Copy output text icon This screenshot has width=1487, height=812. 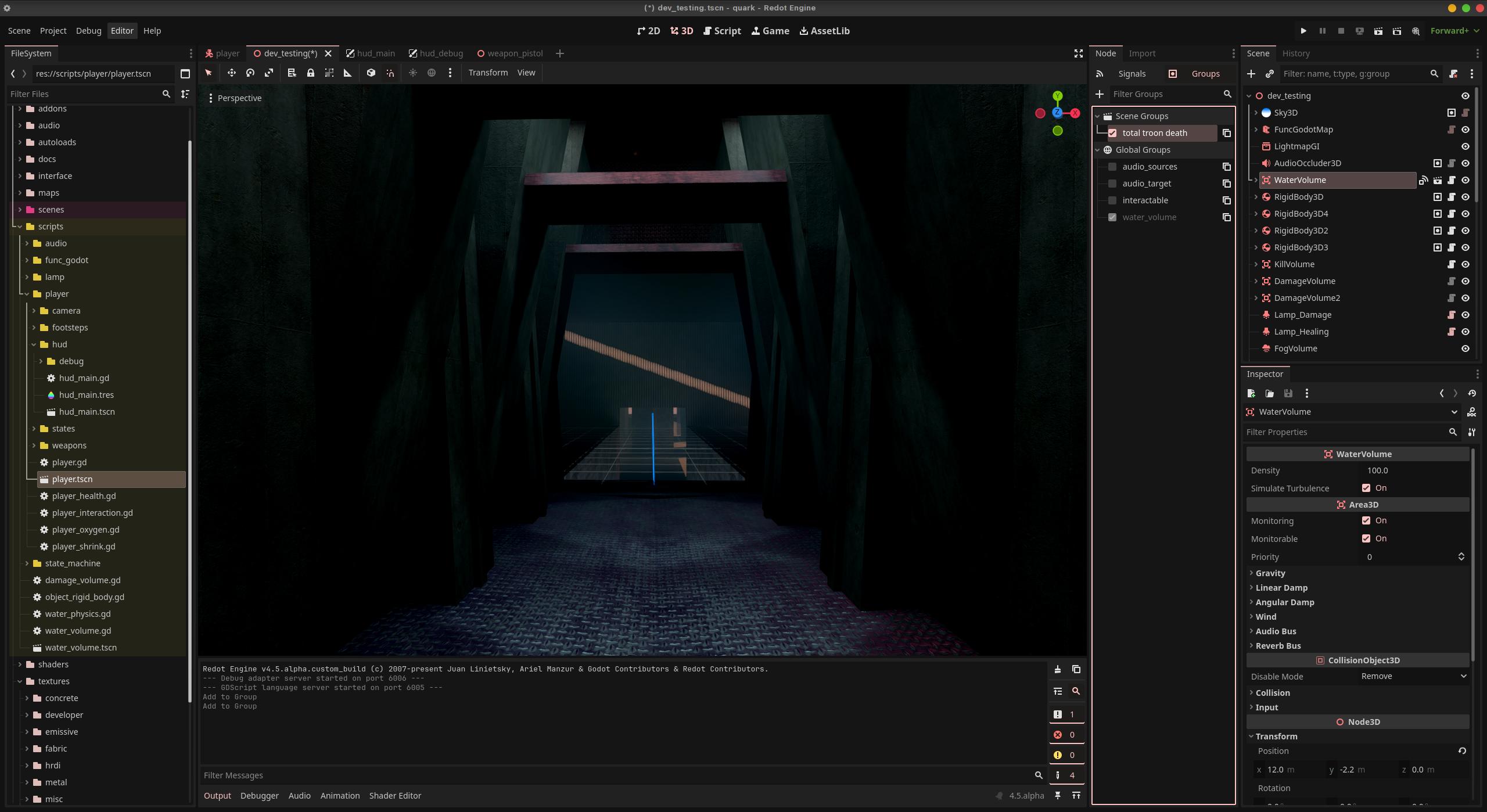click(x=1076, y=669)
